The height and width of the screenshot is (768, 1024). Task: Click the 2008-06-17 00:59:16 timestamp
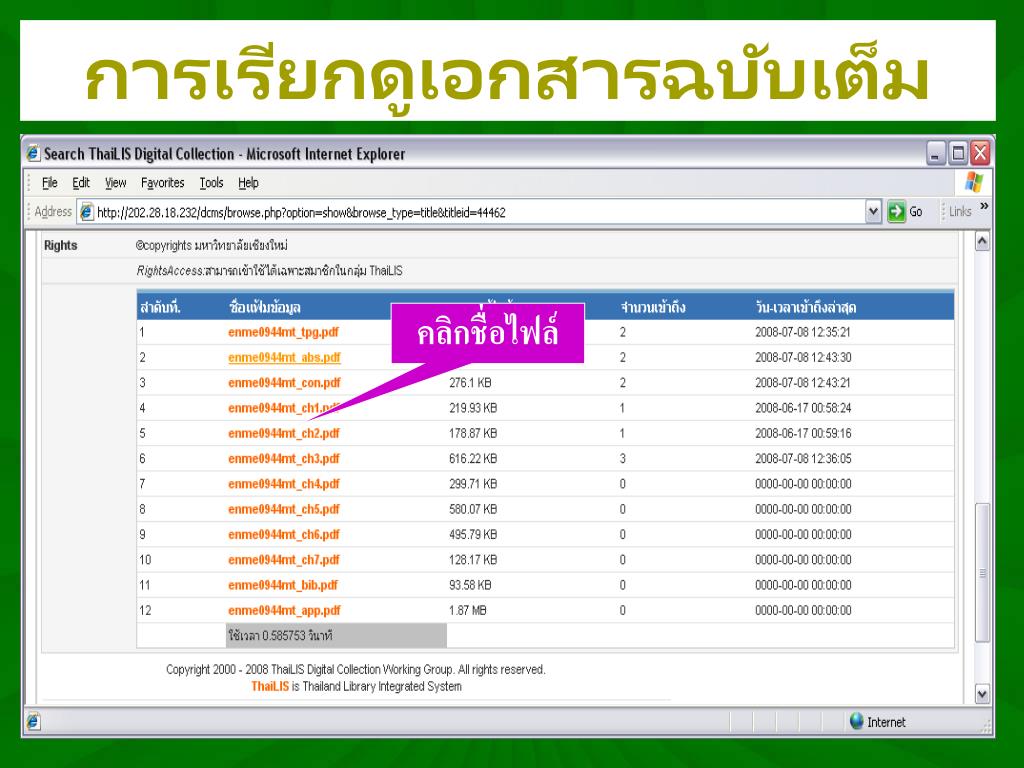[803, 433]
